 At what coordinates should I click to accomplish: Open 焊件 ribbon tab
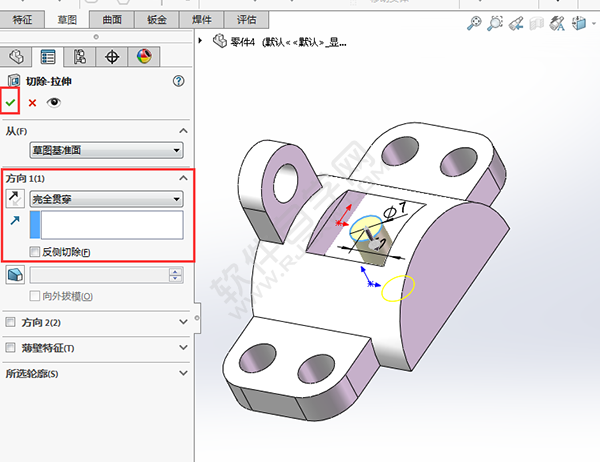(x=202, y=20)
